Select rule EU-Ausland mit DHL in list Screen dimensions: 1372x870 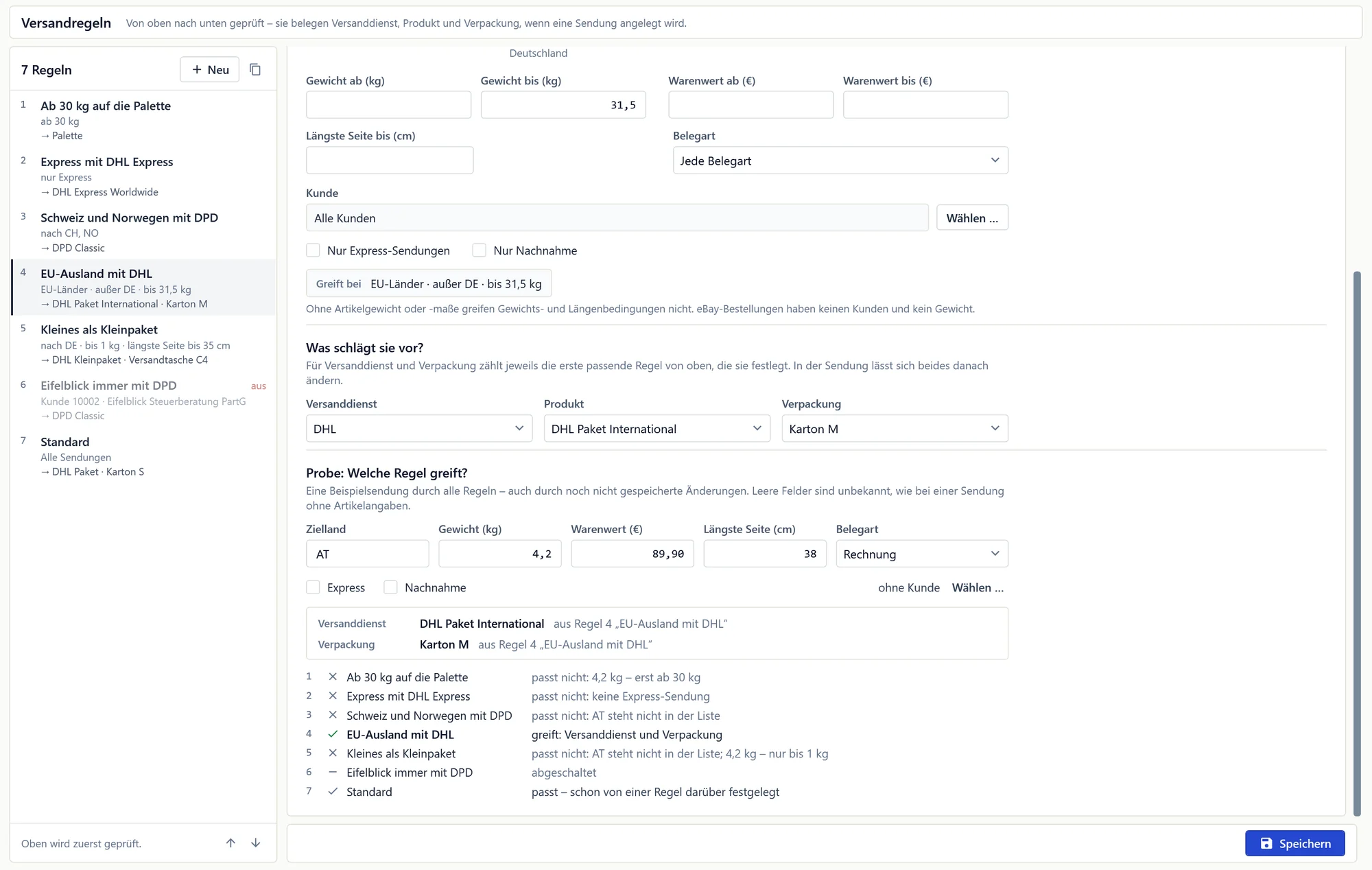coord(143,287)
